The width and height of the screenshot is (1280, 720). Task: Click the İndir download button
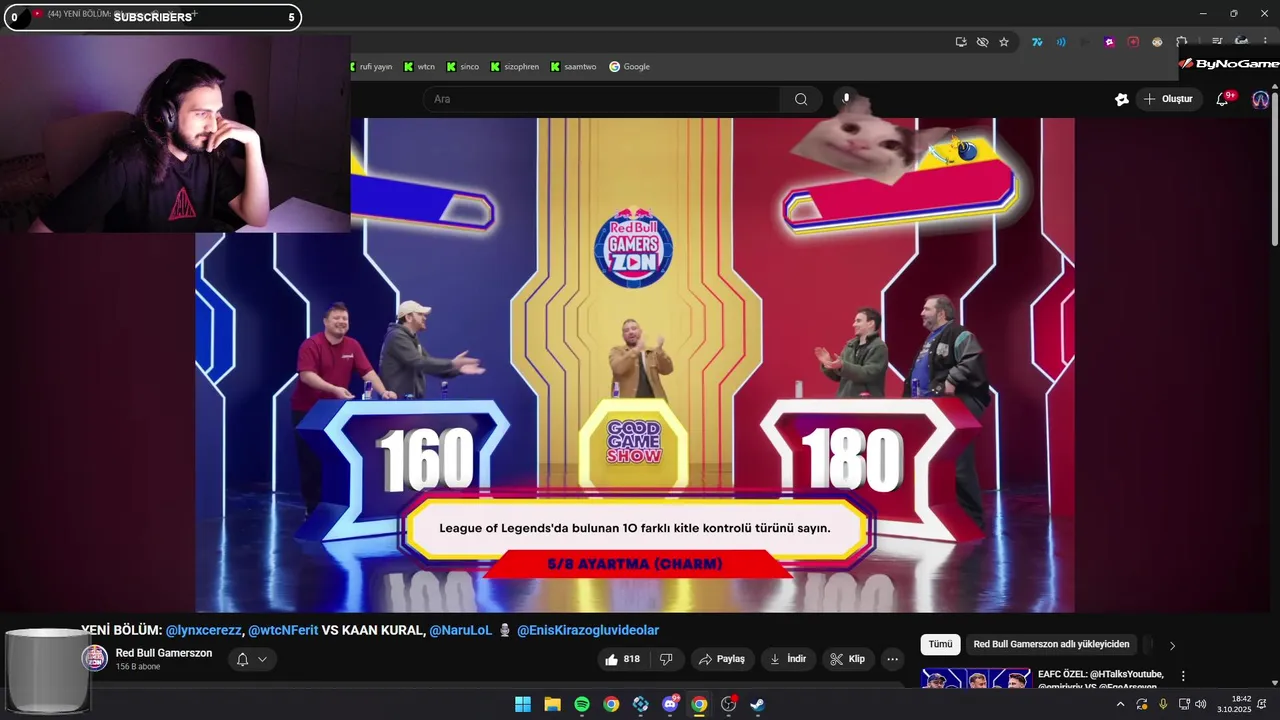tap(788, 659)
